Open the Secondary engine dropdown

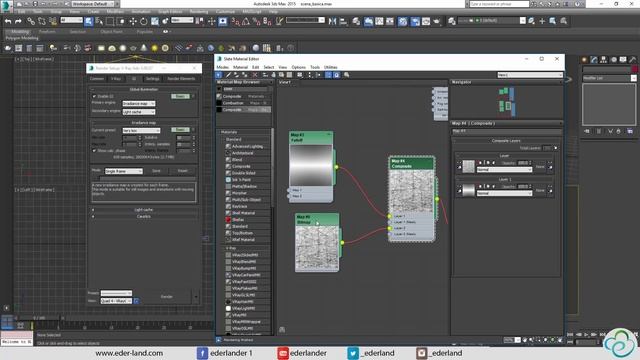pos(139,112)
